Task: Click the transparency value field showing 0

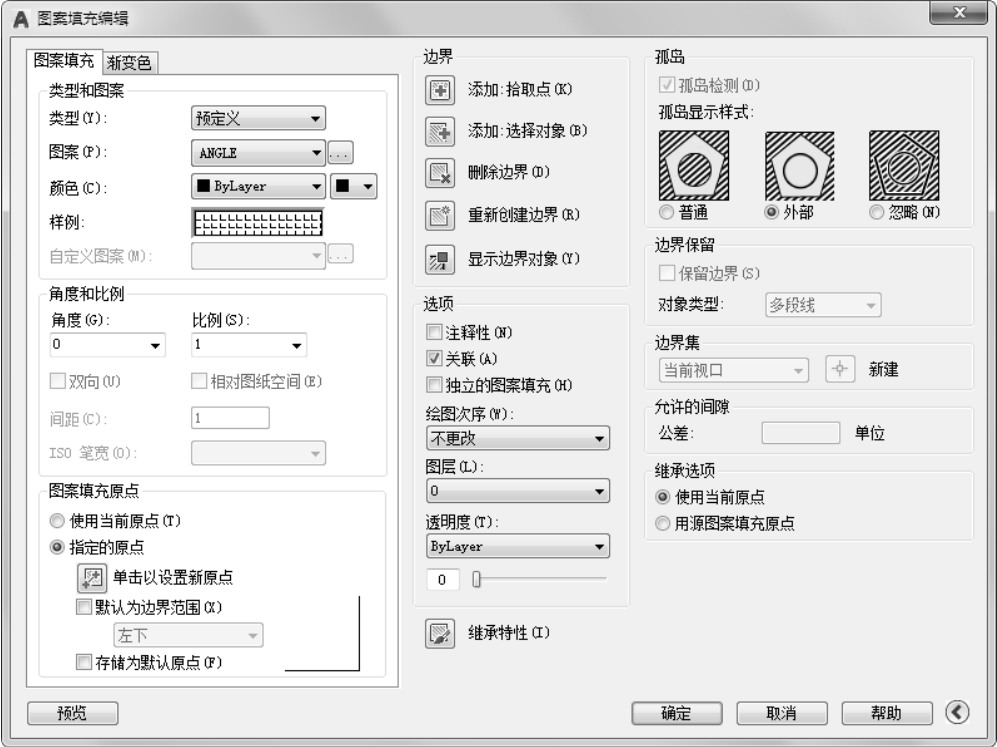Action: tap(442, 579)
